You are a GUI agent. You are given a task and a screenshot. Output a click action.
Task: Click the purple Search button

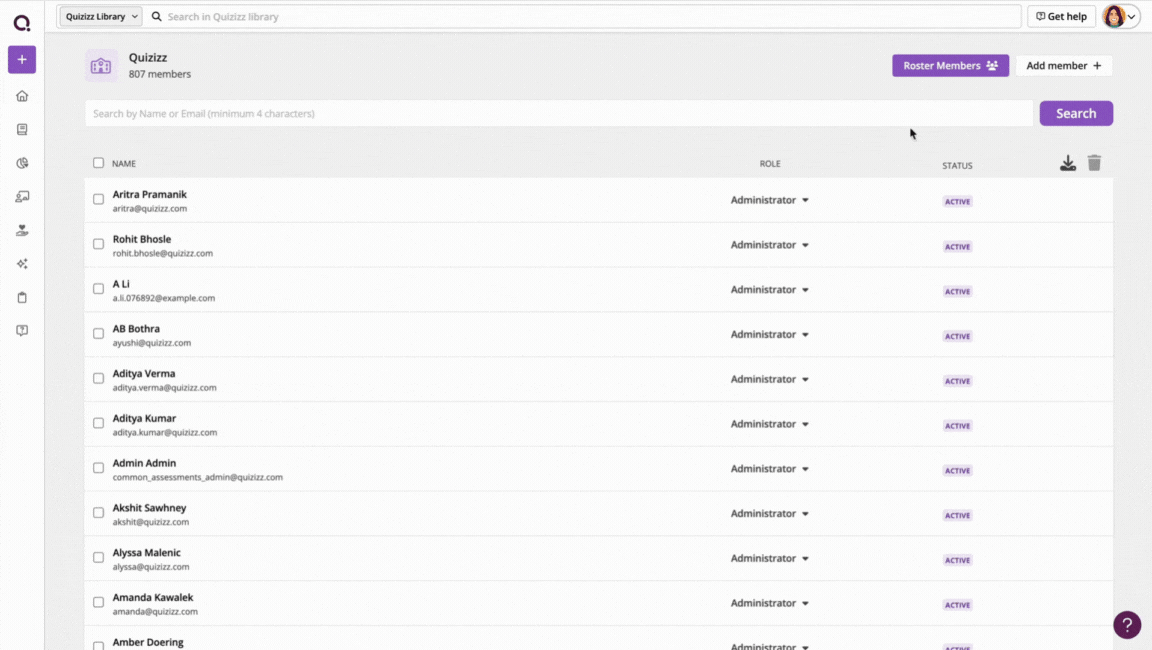[1076, 113]
